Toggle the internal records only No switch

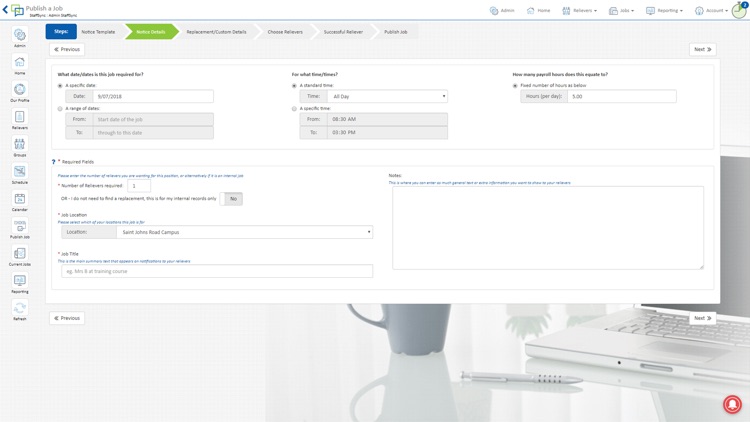click(231, 199)
